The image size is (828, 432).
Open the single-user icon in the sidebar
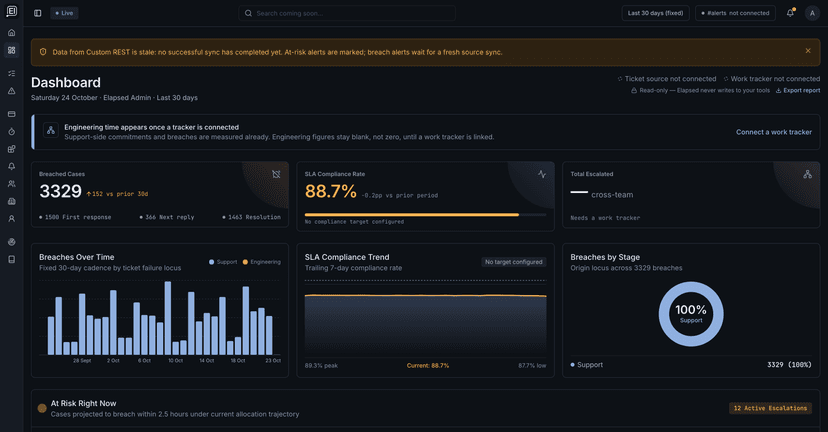pos(12,219)
